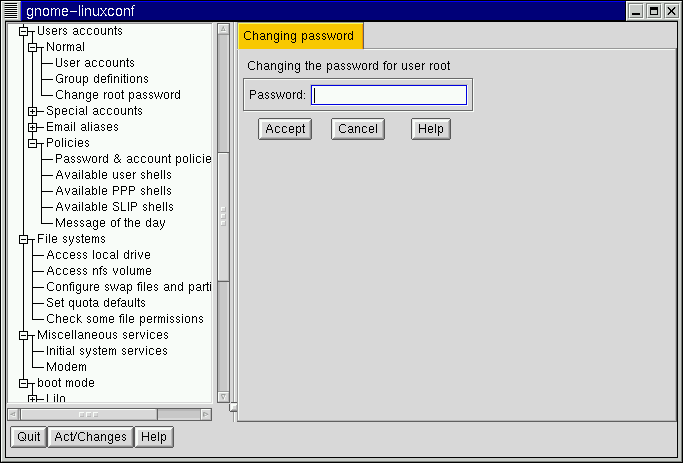Cancel the password change

[x=358, y=129]
